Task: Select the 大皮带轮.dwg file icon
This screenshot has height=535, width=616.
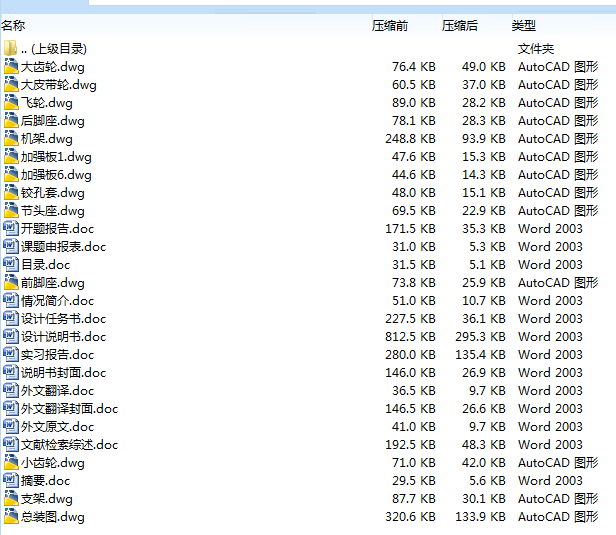Action: pos(11,84)
